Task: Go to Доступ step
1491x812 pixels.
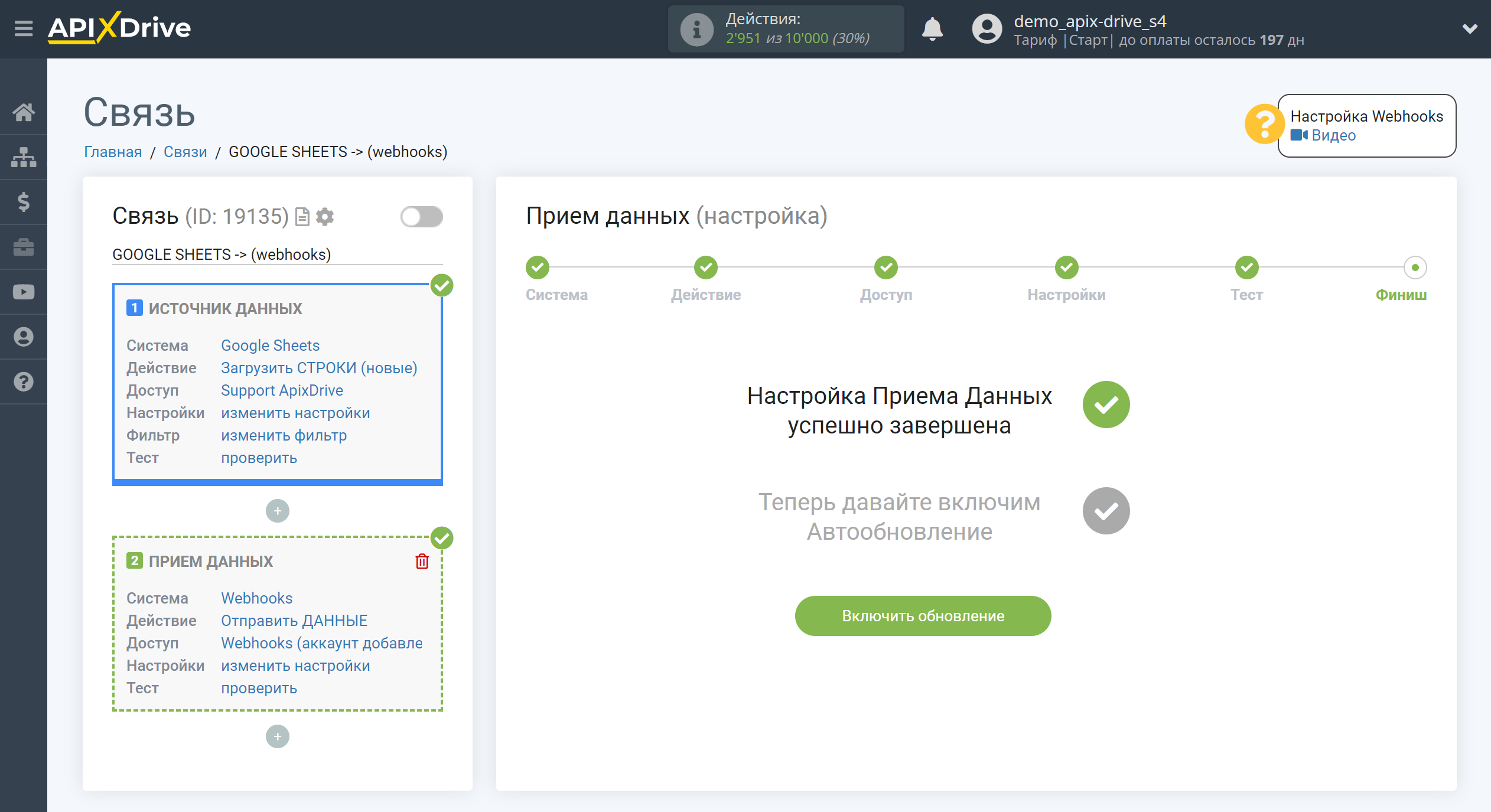Action: coord(886,268)
